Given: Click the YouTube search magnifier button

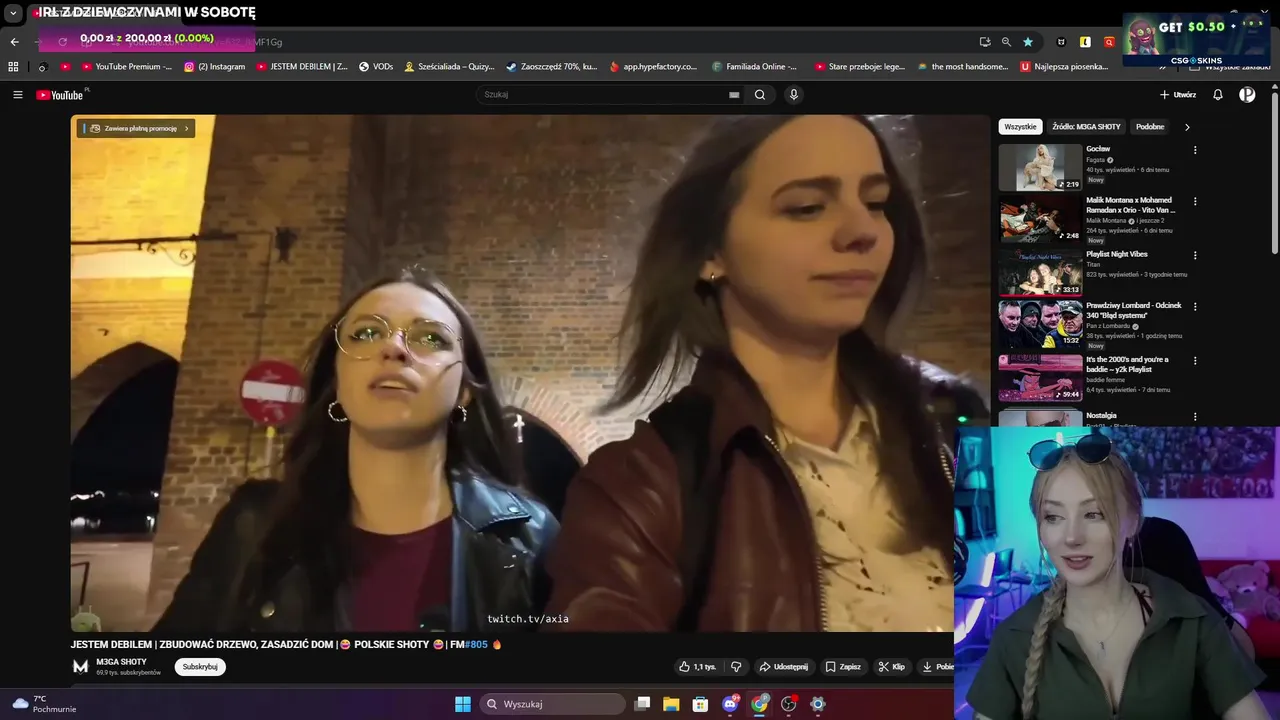Looking at the screenshot, I should click(760, 95).
